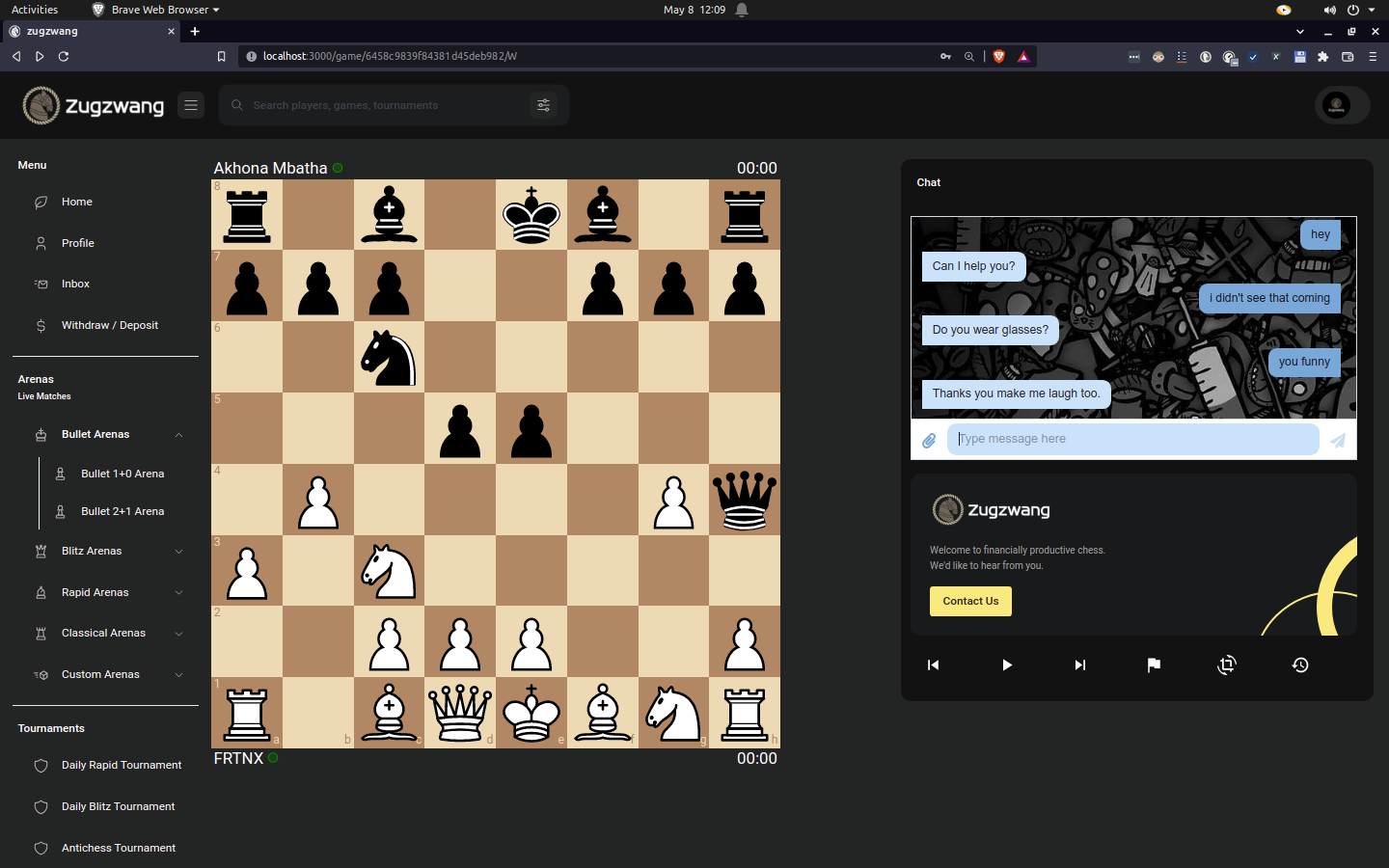Screen dimensions: 1389x868
Task: Select the black king on e8
Action: click(531, 215)
